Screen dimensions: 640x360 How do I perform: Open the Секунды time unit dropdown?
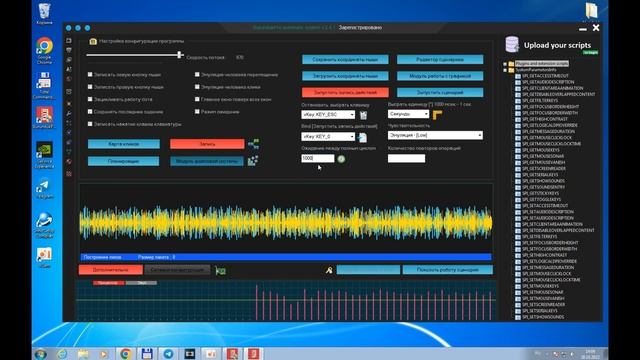tap(408, 114)
